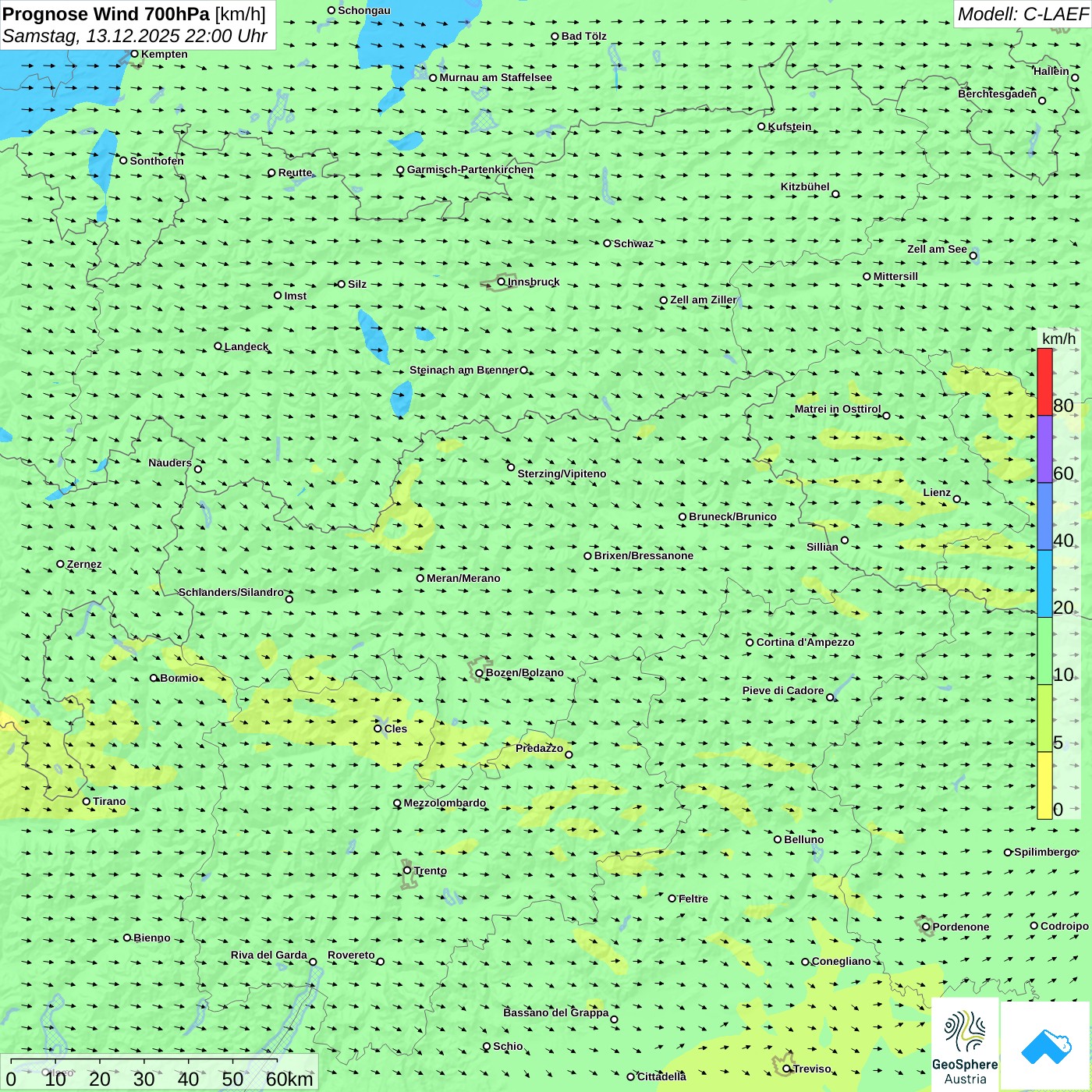Click the Innsbruck city marker
The image size is (1092, 1092).
(502, 282)
